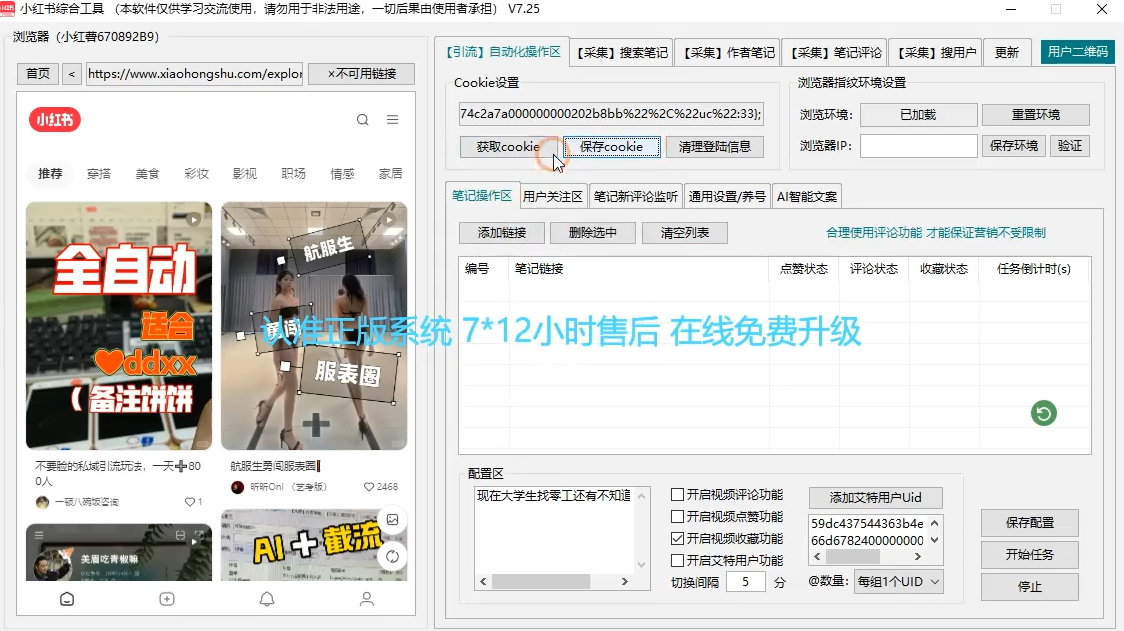Viewport: 1124px width, 631px height.
Task: Like the 航服生 post with 2468 hearts
Action: coord(368,487)
